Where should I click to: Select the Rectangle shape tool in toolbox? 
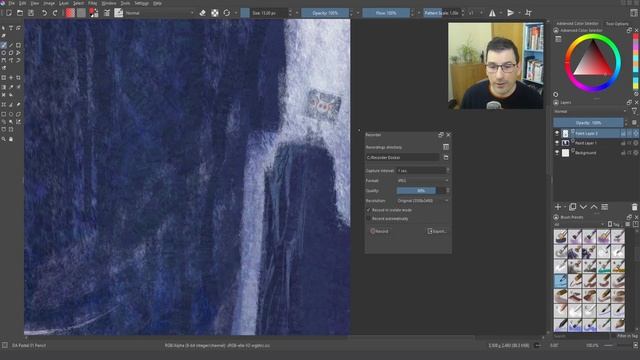point(18,45)
